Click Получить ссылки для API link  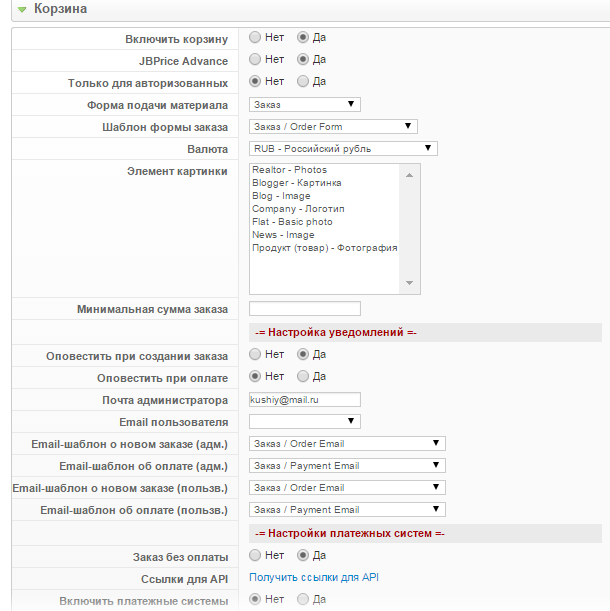(x=313, y=578)
